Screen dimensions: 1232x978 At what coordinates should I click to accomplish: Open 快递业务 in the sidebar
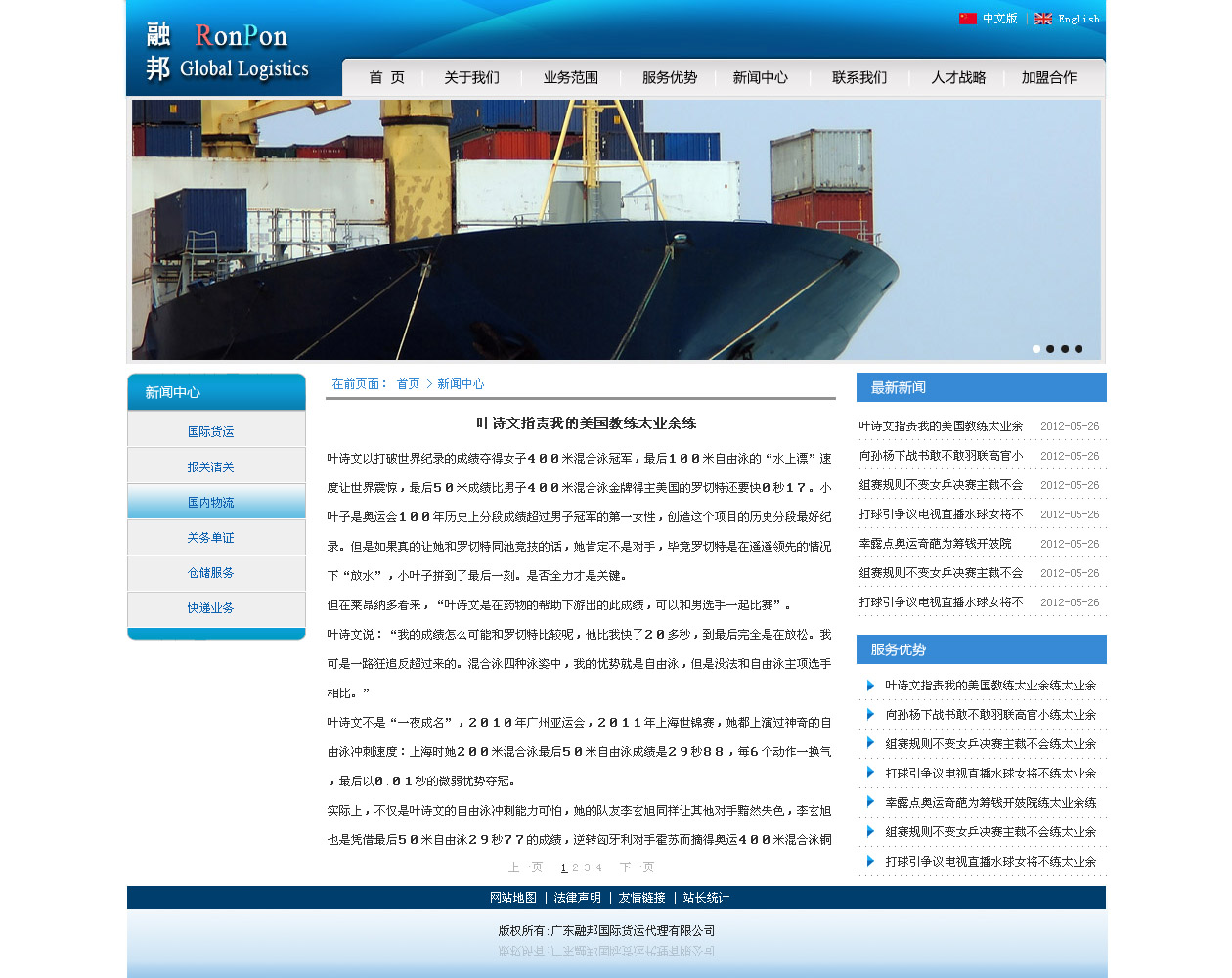tap(211, 607)
